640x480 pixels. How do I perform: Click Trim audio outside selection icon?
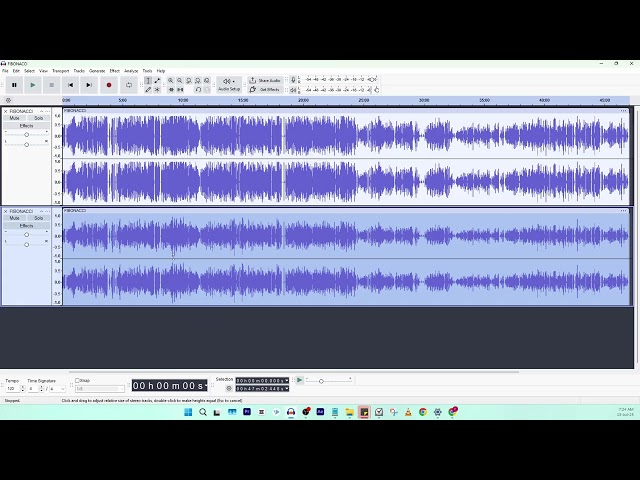(171, 89)
